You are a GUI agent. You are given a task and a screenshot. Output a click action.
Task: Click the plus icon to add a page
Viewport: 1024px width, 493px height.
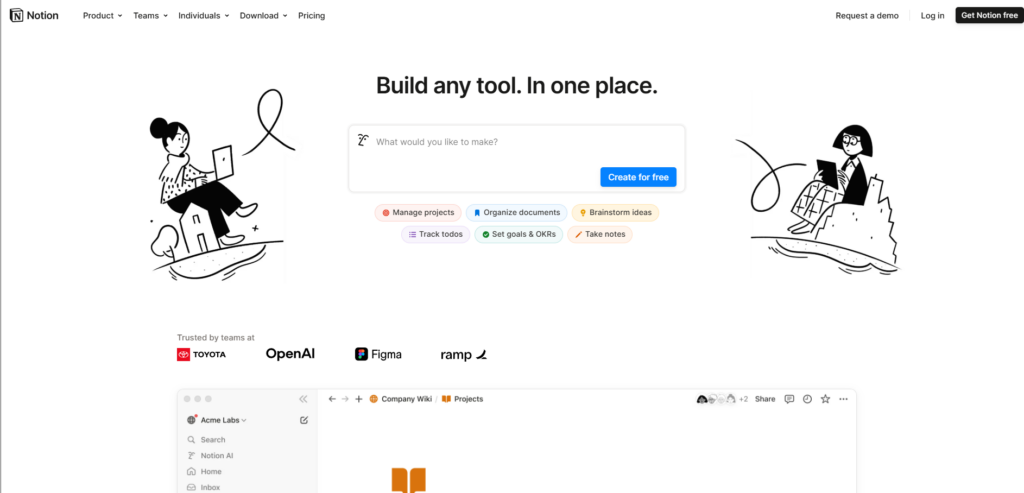click(359, 399)
